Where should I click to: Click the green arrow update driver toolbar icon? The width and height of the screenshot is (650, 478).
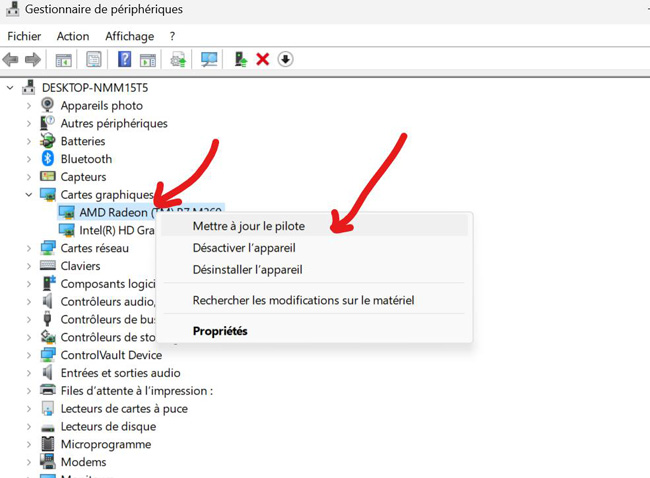tap(241, 60)
